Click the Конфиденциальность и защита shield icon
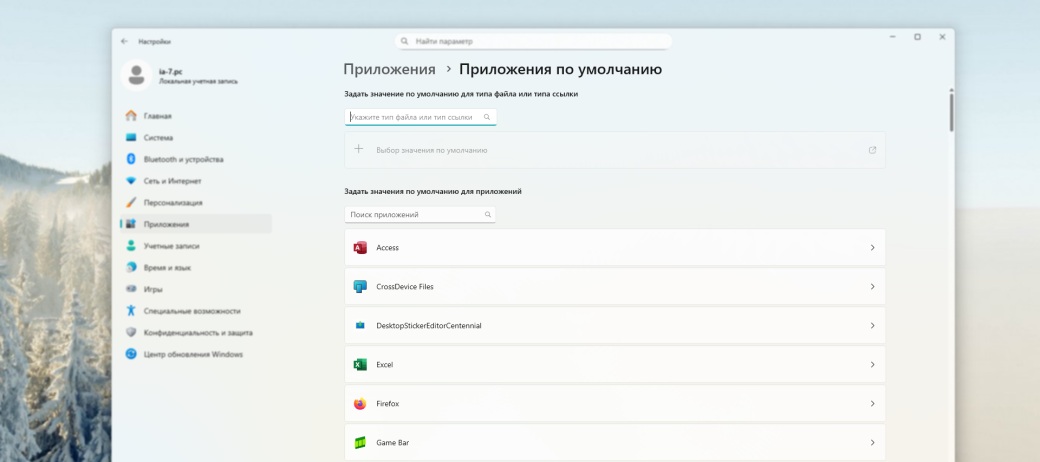This screenshot has height=462, width=1040. click(x=131, y=333)
